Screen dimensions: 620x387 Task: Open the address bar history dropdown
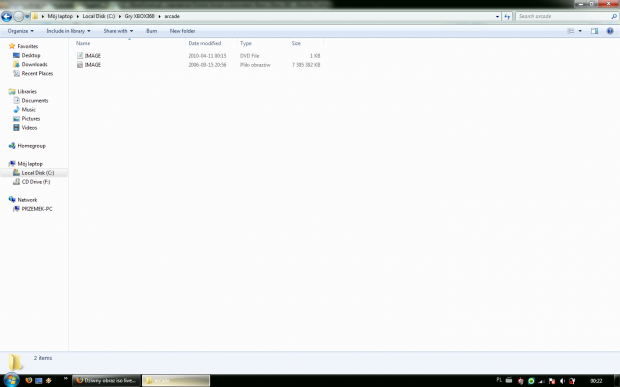497,17
